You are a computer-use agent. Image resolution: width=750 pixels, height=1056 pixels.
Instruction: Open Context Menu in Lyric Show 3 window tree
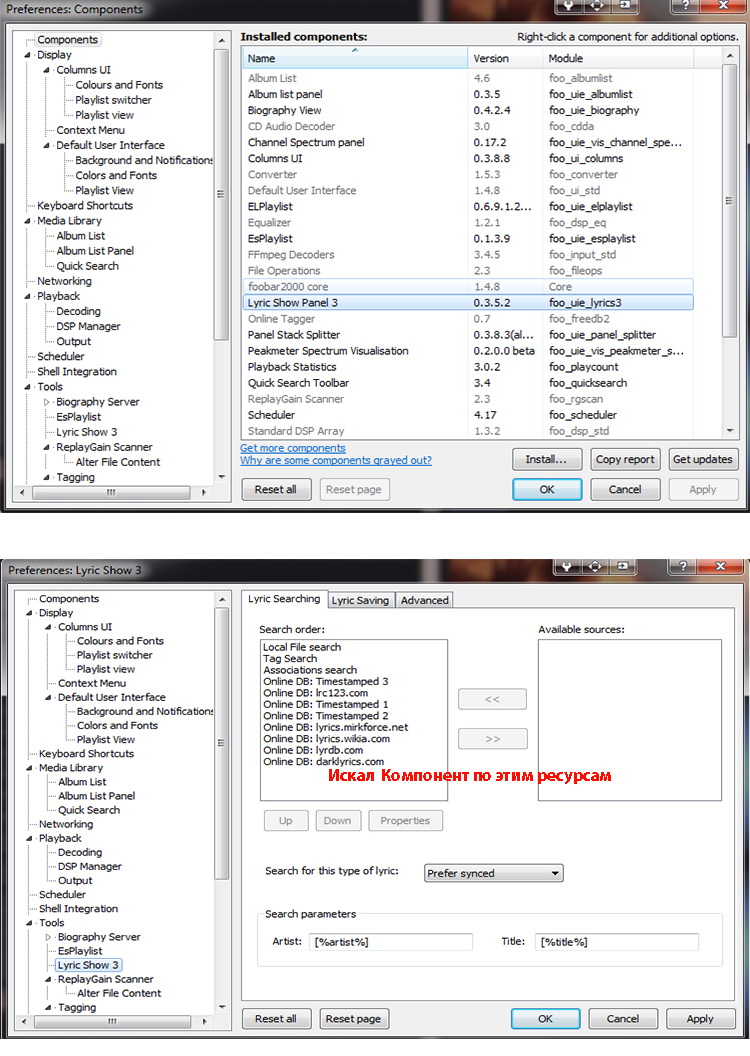92,684
